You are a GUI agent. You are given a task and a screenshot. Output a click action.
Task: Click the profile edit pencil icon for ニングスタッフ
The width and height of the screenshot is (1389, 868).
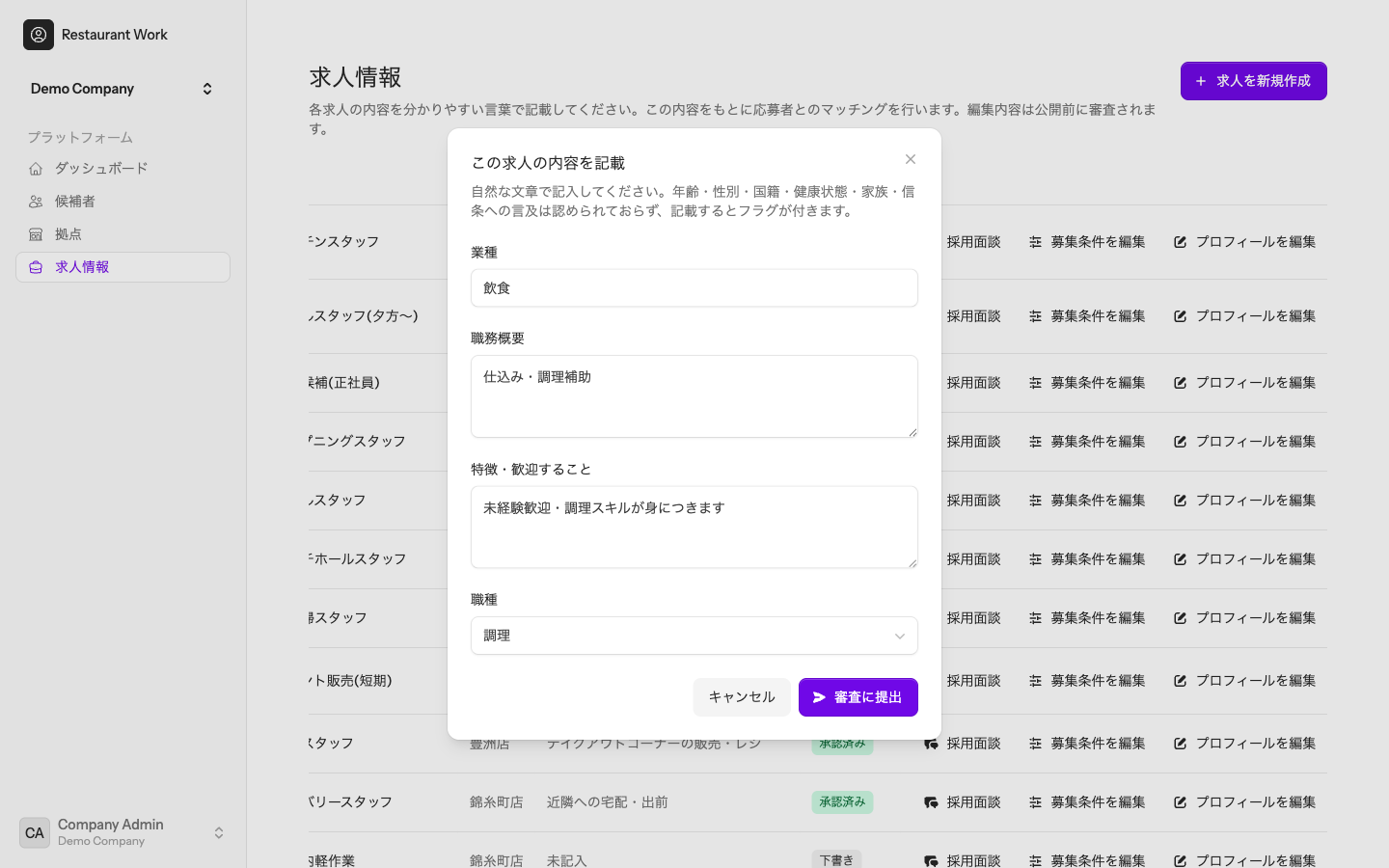coord(1180,442)
